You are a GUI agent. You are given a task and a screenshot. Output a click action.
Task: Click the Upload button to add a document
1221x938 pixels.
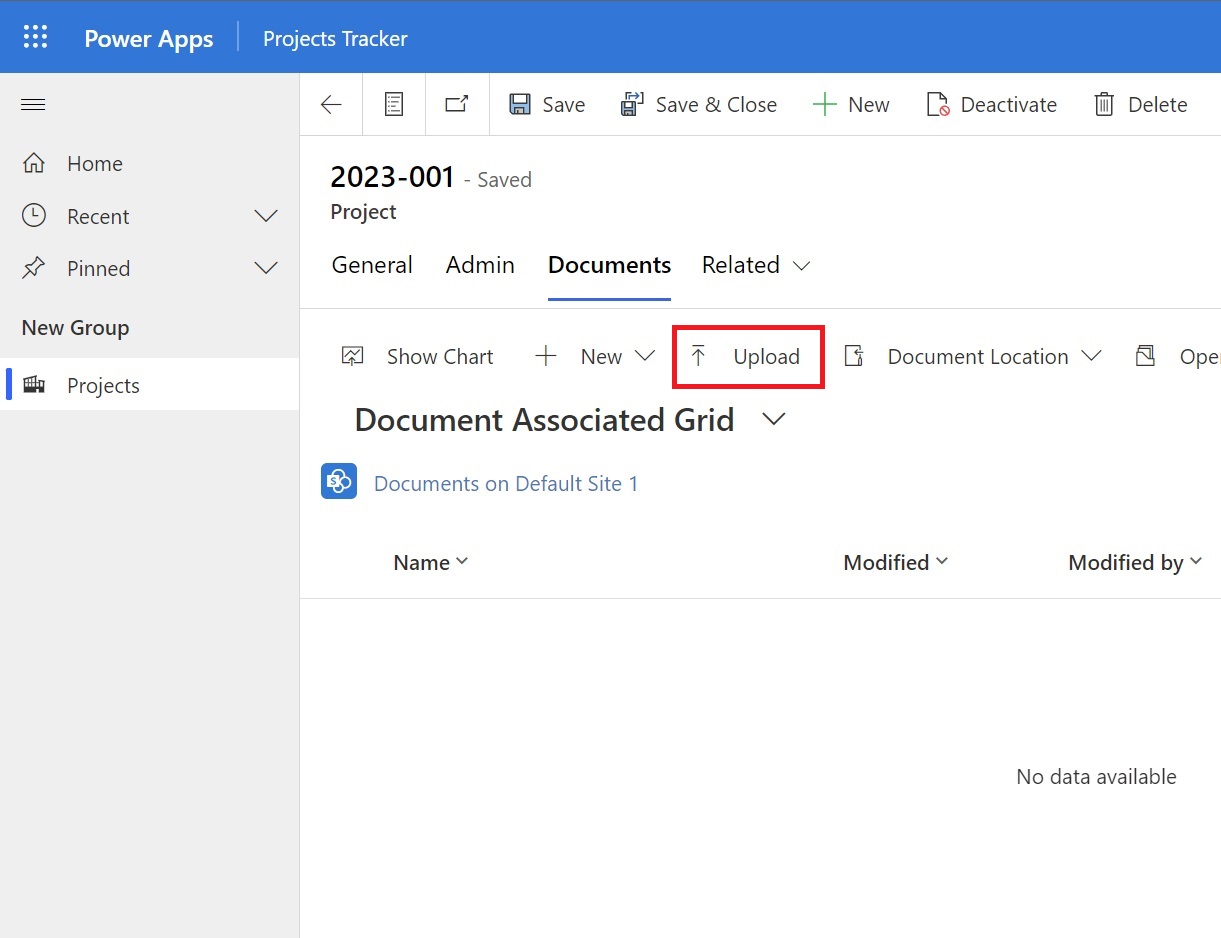[x=747, y=356]
